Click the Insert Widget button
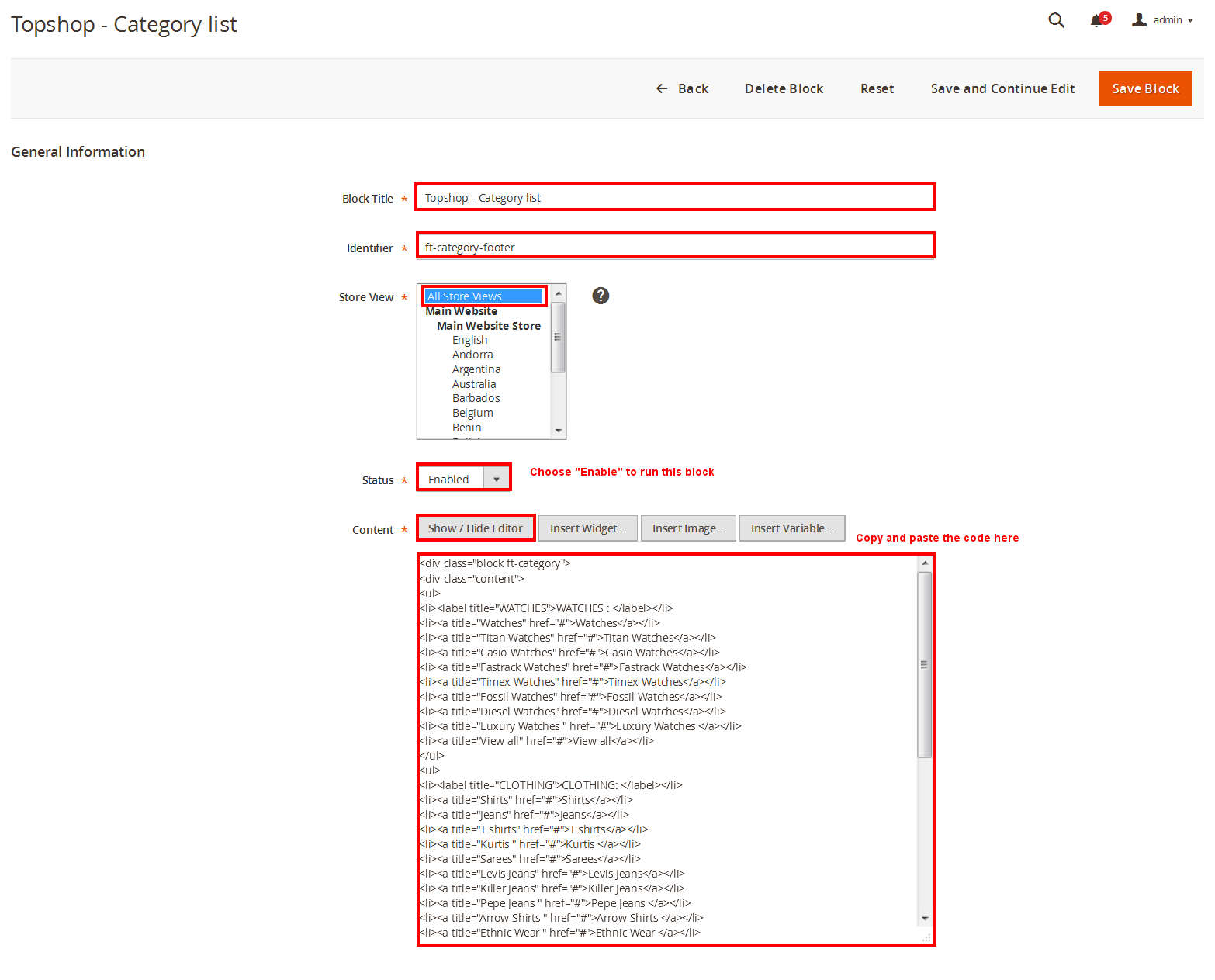 587,528
